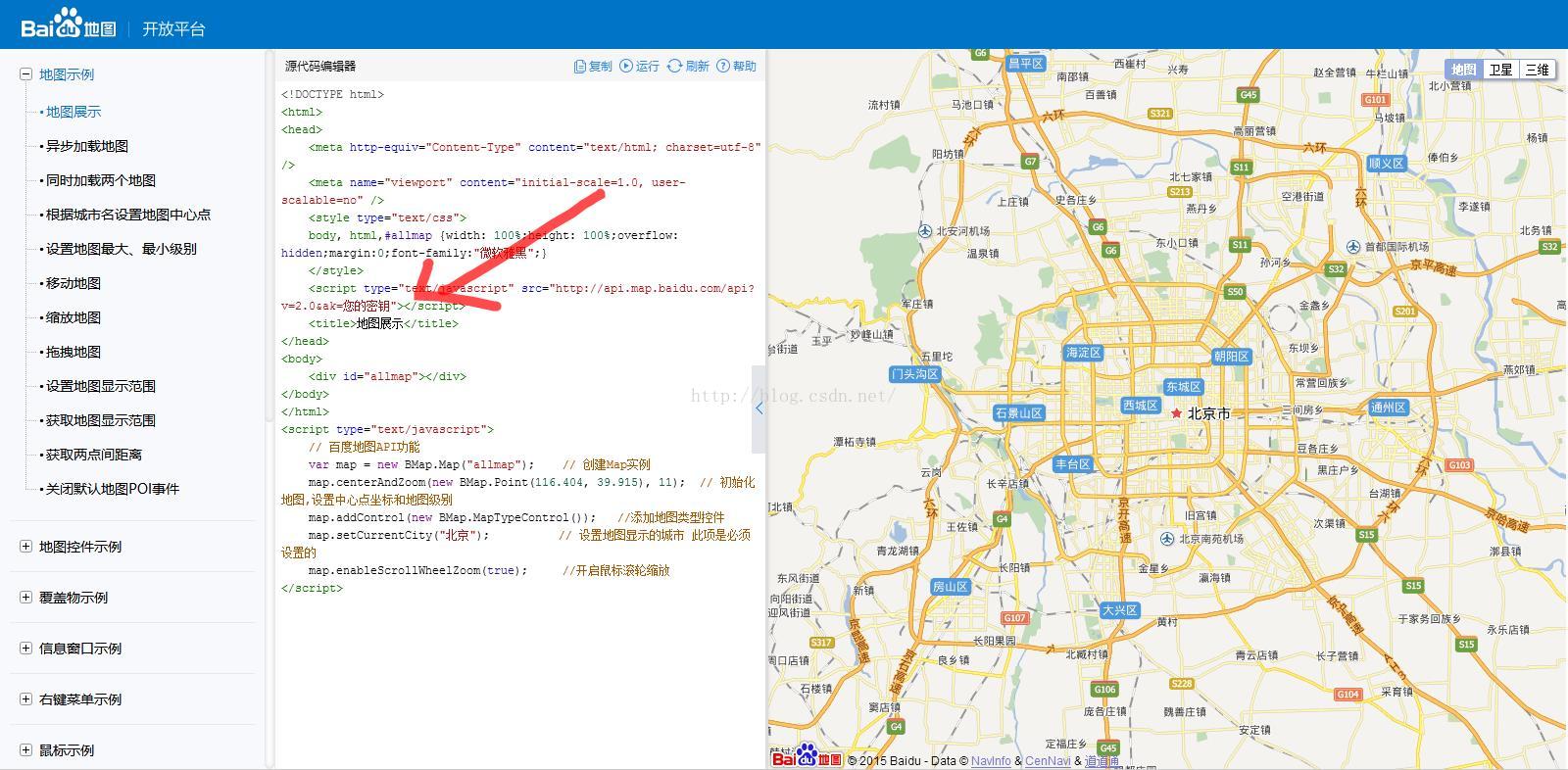Select the 获取地图显示范围 example

101,420
